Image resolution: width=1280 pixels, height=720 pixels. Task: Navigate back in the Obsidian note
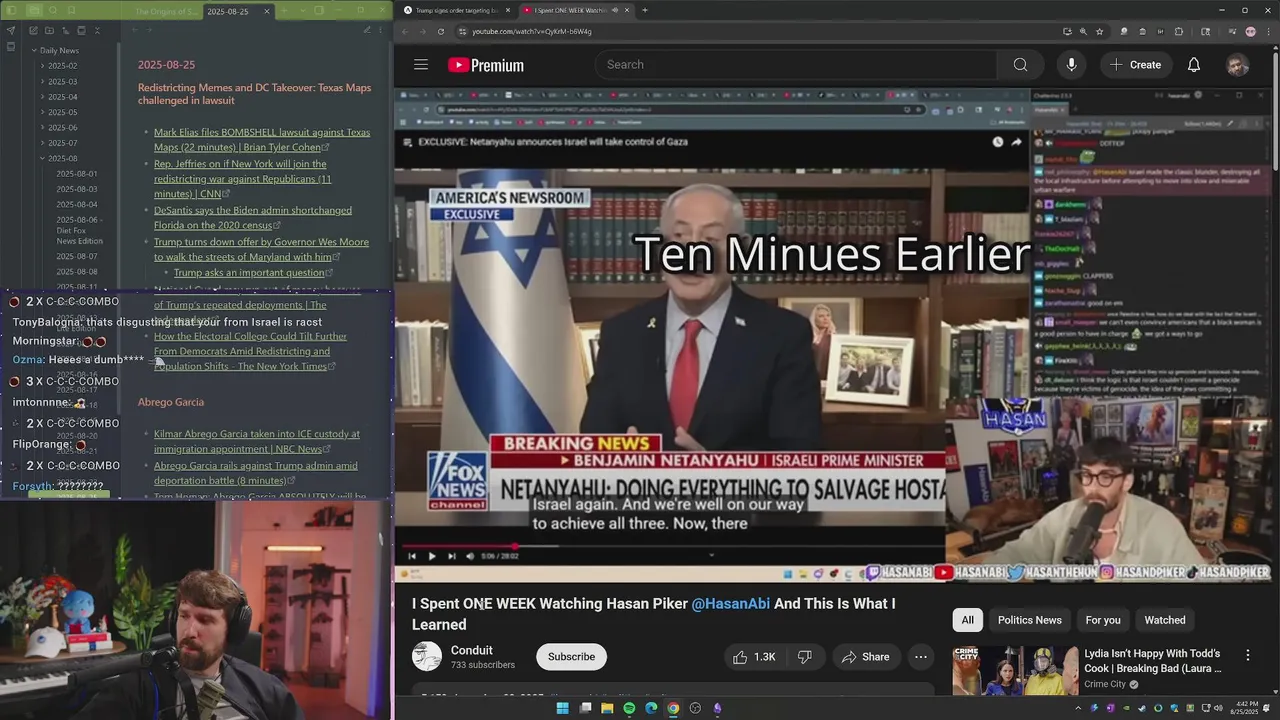[x=136, y=30]
